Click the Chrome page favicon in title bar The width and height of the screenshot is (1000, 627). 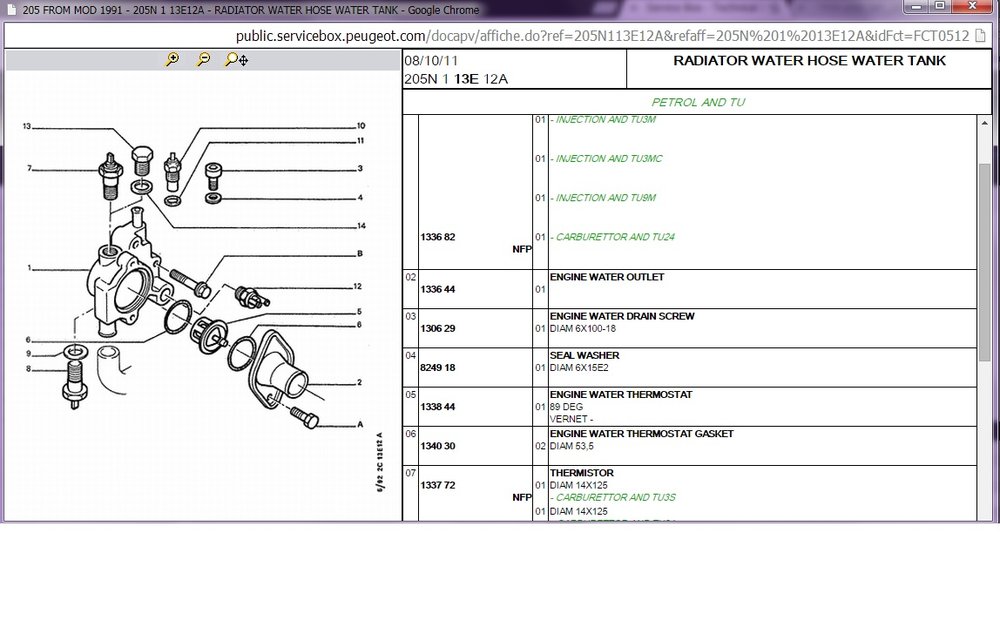[x=11, y=10]
